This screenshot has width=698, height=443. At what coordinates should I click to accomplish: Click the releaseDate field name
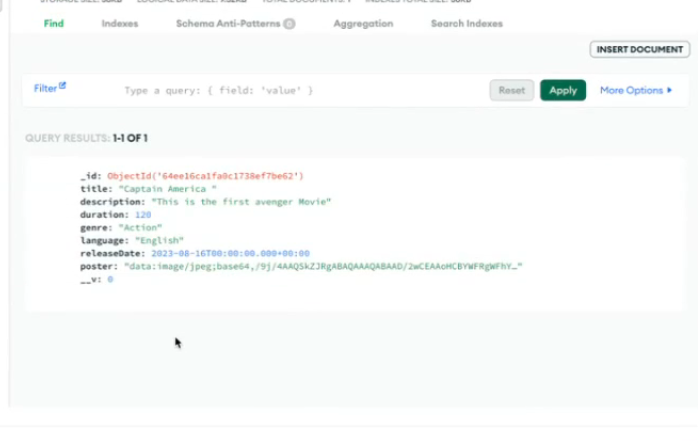coord(113,253)
